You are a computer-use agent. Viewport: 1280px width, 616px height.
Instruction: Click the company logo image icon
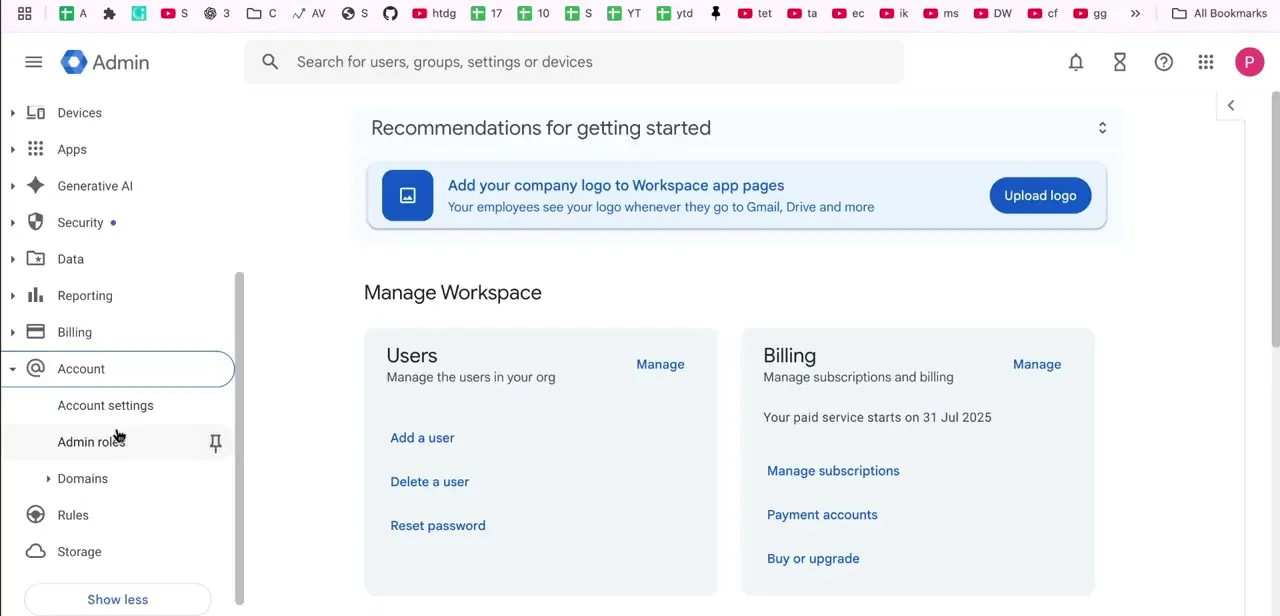408,196
